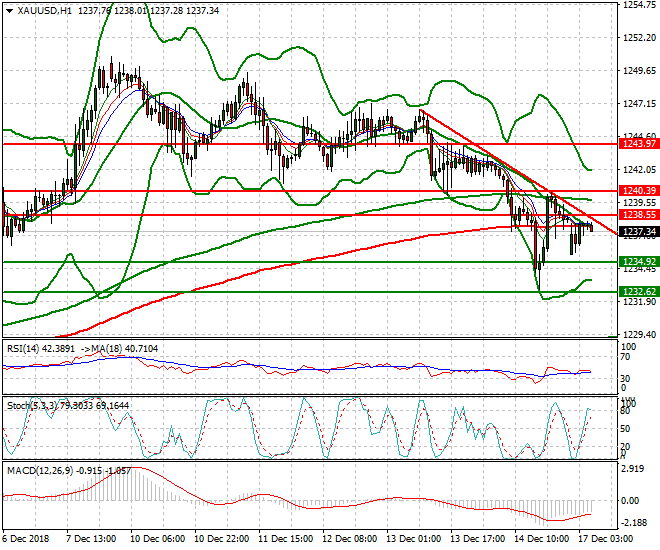Click the small triangle before XAUUSD,H1 title
The image size is (660, 550).
click(9, 9)
